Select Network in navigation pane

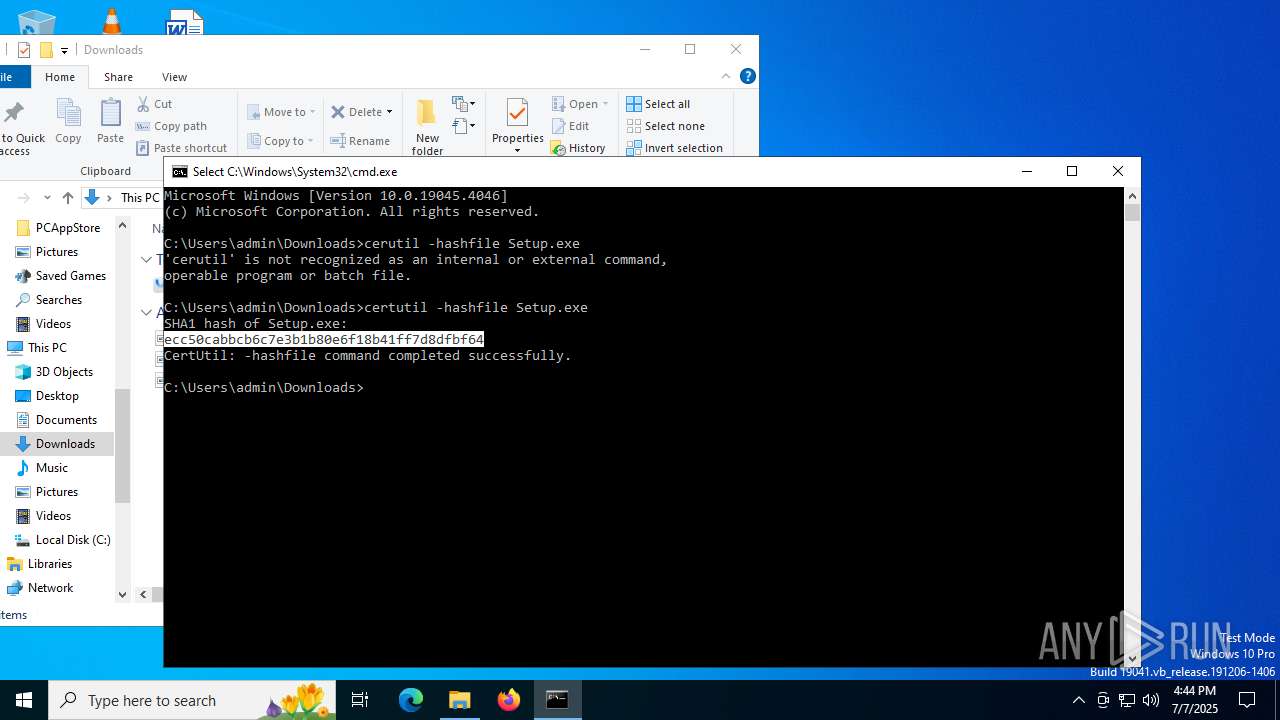pyautogui.click(x=50, y=588)
